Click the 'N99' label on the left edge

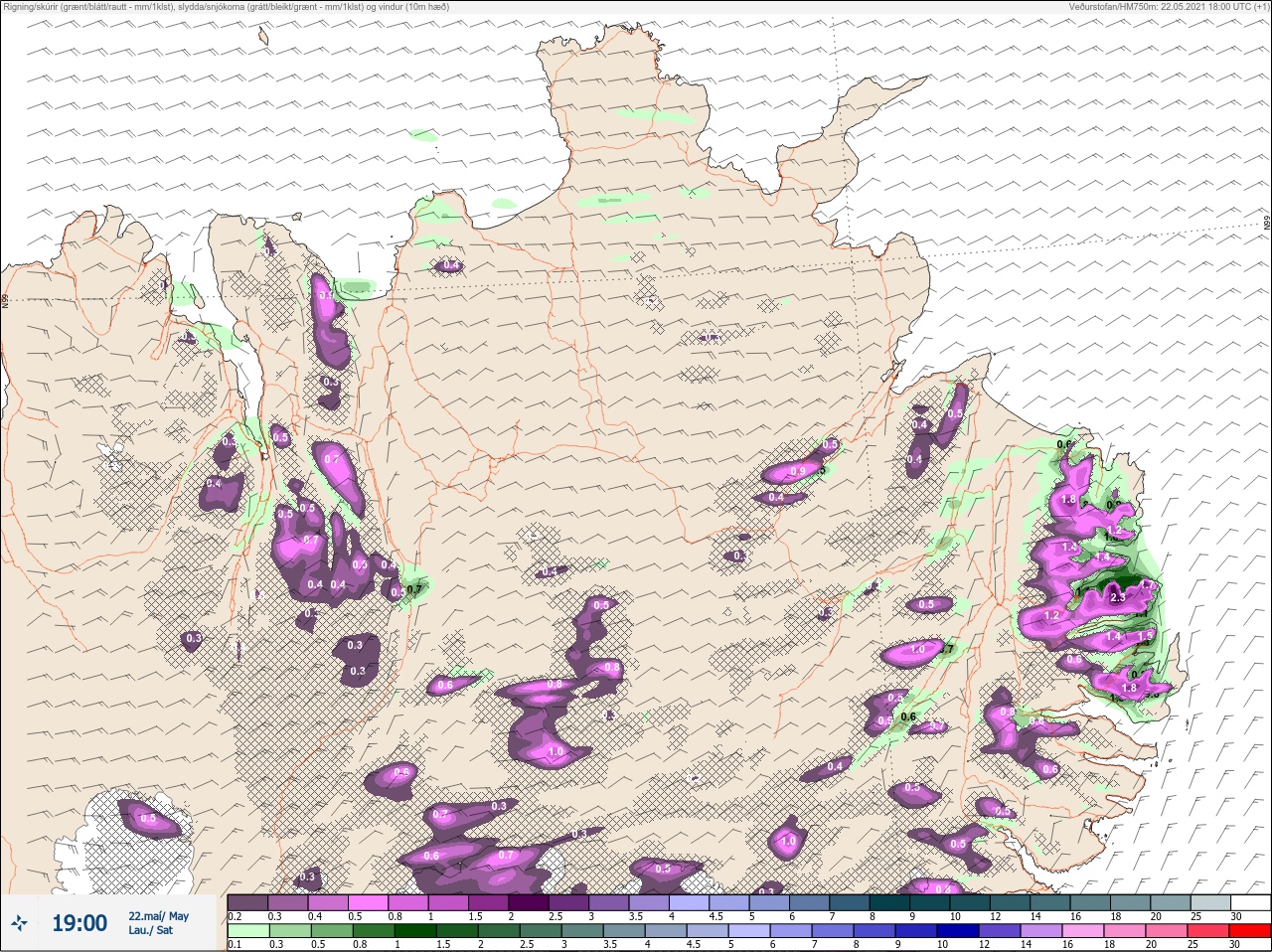pos(5,299)
